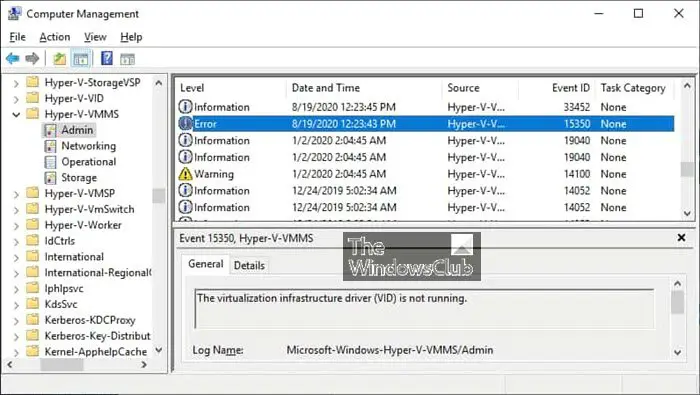Expand the Hyper-V-VmSwitch tree node

pyautogui.click(x=16, y=210)
